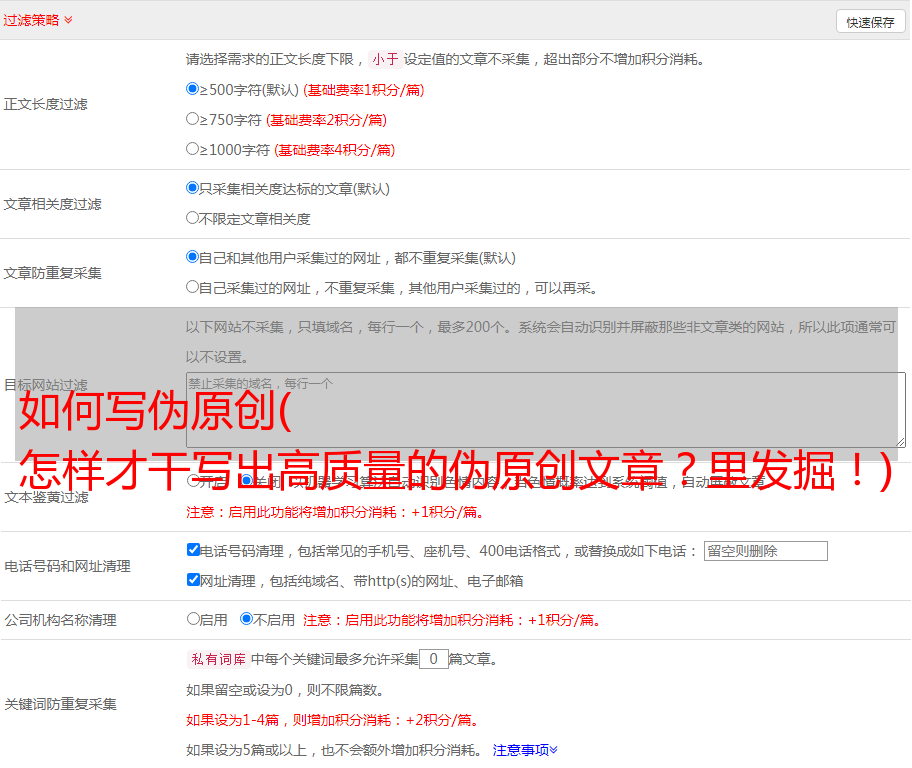Screen dimensions: 912x768
Task: Uncheck the 网址清理 checkbox
Action: coord(194,580)
